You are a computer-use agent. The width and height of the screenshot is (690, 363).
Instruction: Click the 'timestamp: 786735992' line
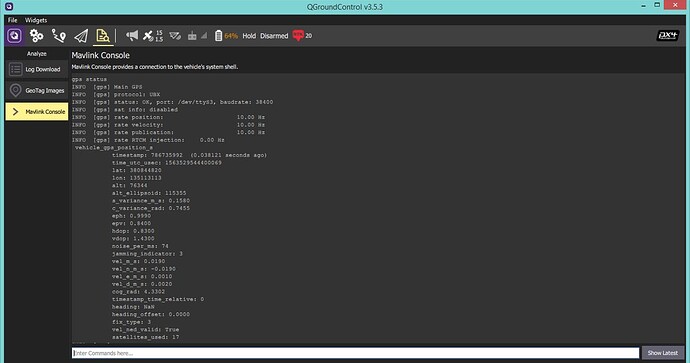coord(189,155)
